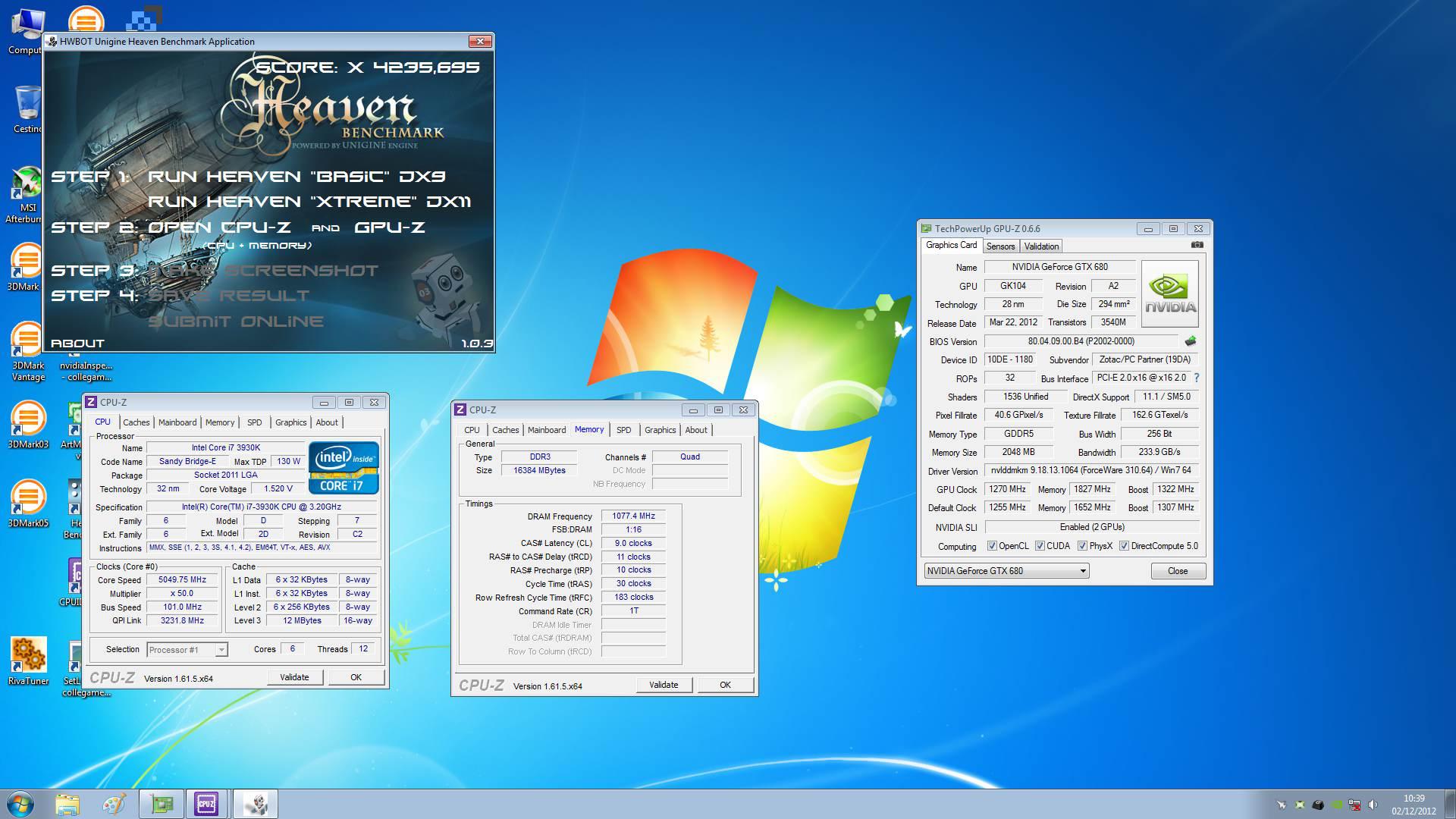The height and width of the screenshot is (819, 1456).
Task: Open Caches tab in Memory CPU-Z window
Action: pos(506,430)
